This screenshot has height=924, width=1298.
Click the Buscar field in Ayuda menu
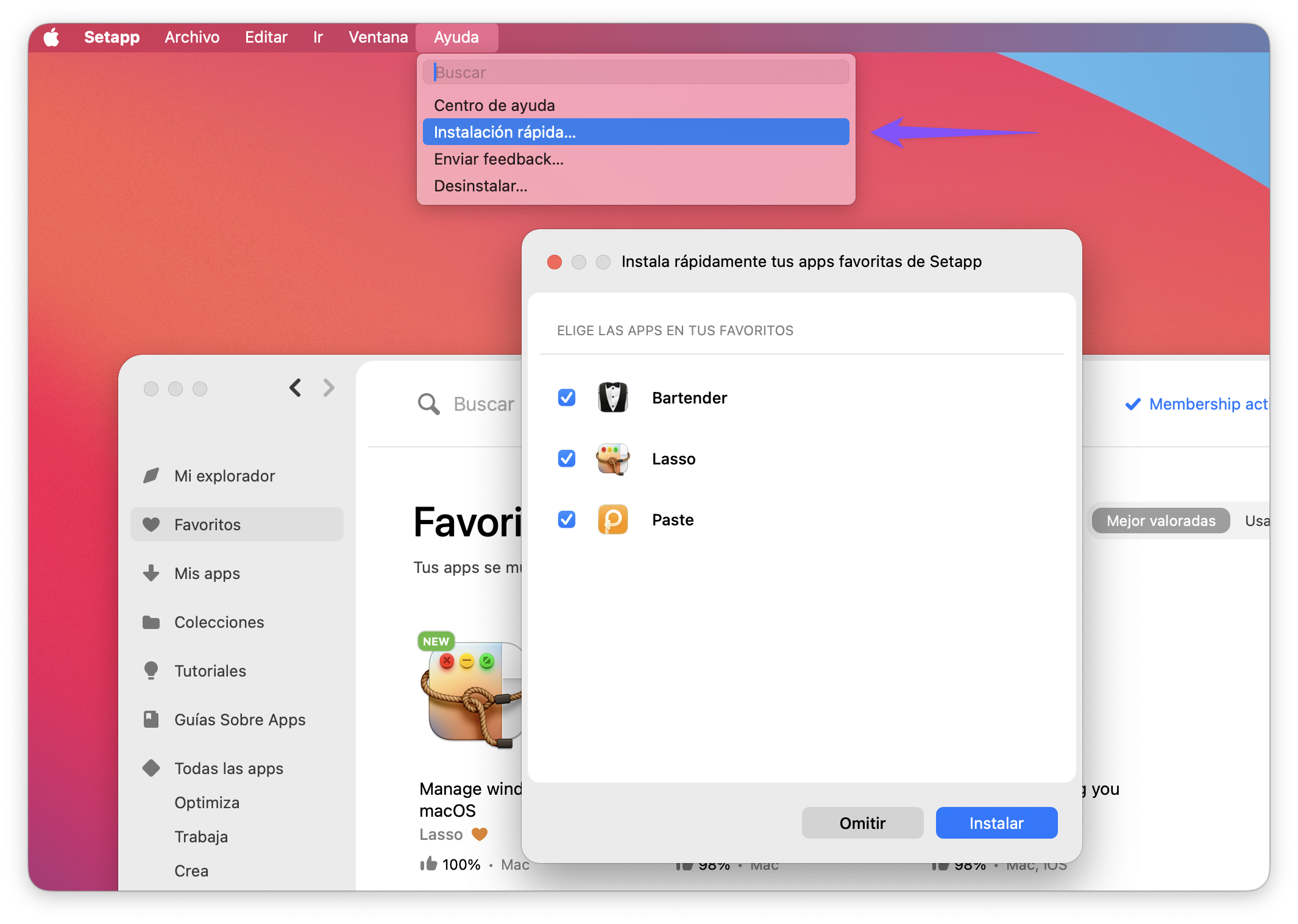point(636,72)
